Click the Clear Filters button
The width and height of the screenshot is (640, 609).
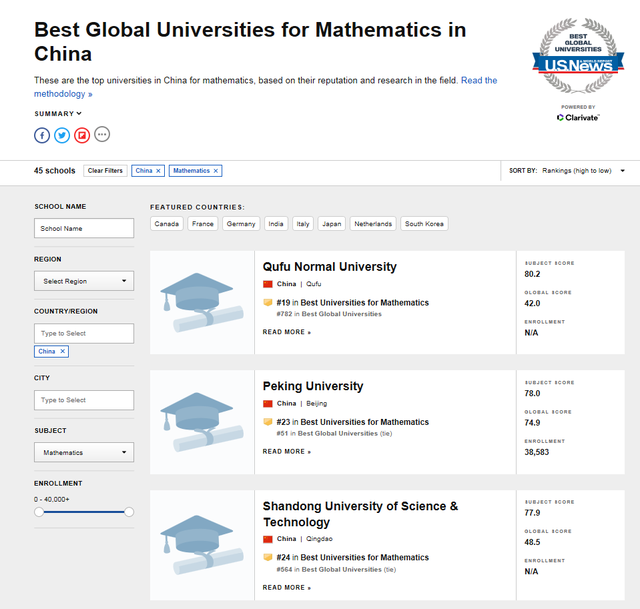coord(105,171)
